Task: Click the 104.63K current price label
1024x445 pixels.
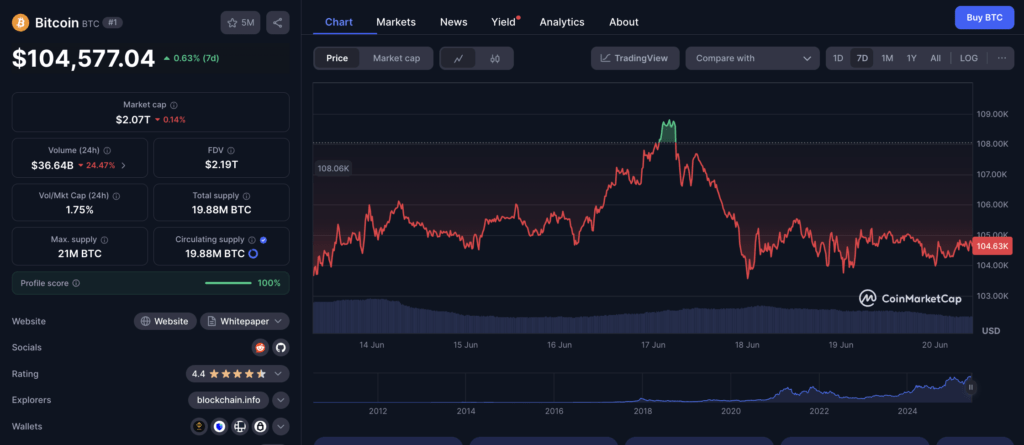Action: click(992, 246)
